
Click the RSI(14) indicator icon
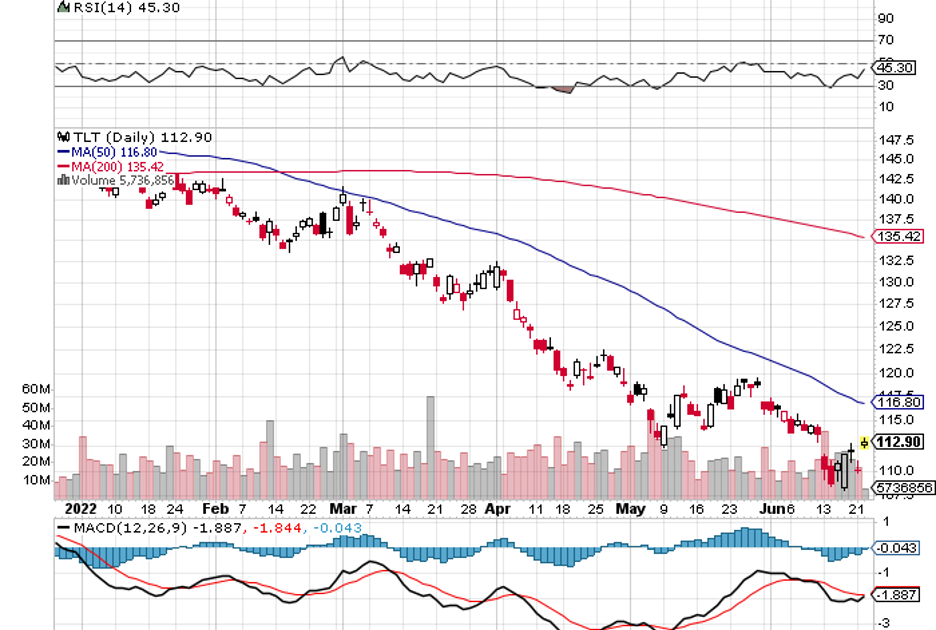coord(63,7)
